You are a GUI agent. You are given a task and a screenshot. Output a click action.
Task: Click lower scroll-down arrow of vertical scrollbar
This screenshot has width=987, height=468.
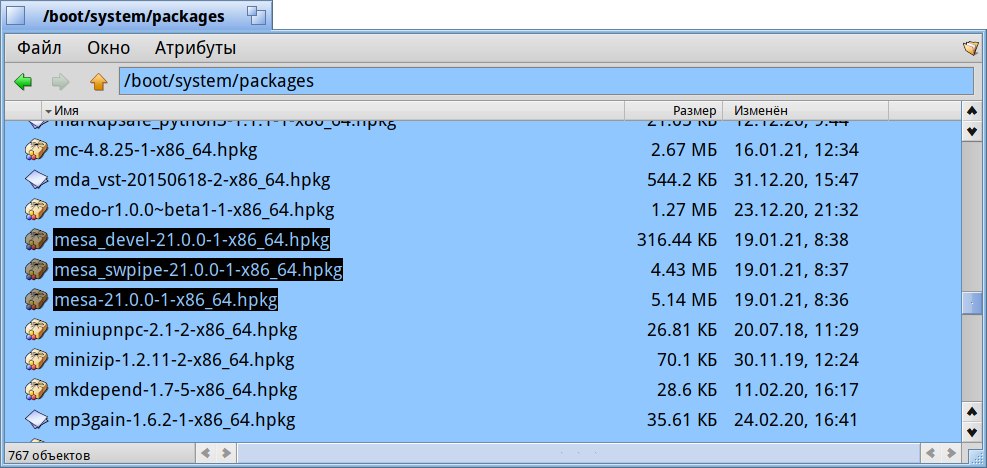[971, 432]
